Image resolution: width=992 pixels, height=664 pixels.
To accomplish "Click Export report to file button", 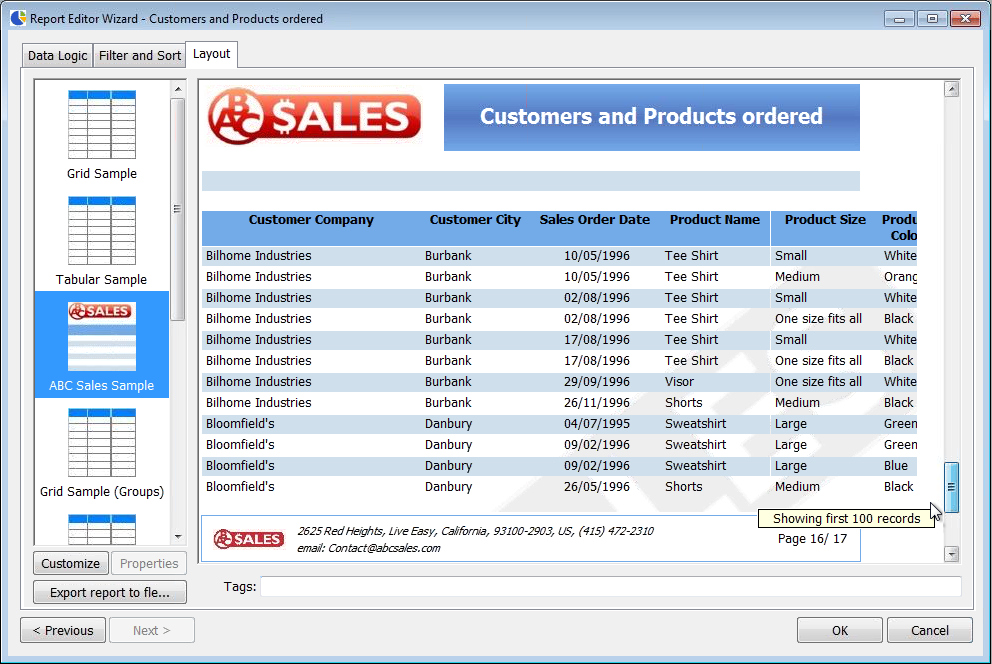I will [110, 592].
